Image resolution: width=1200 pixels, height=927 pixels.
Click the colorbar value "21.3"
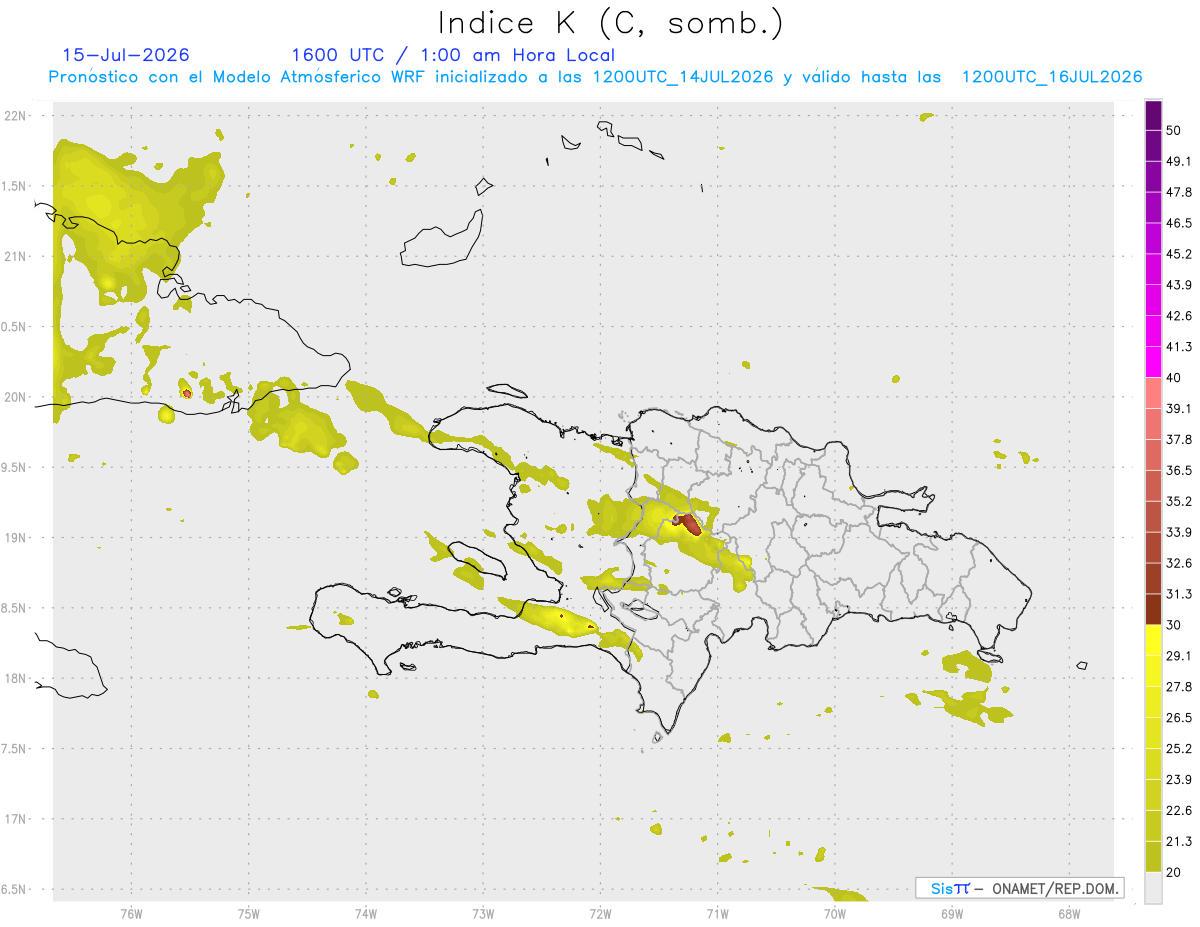[1179, 841]
